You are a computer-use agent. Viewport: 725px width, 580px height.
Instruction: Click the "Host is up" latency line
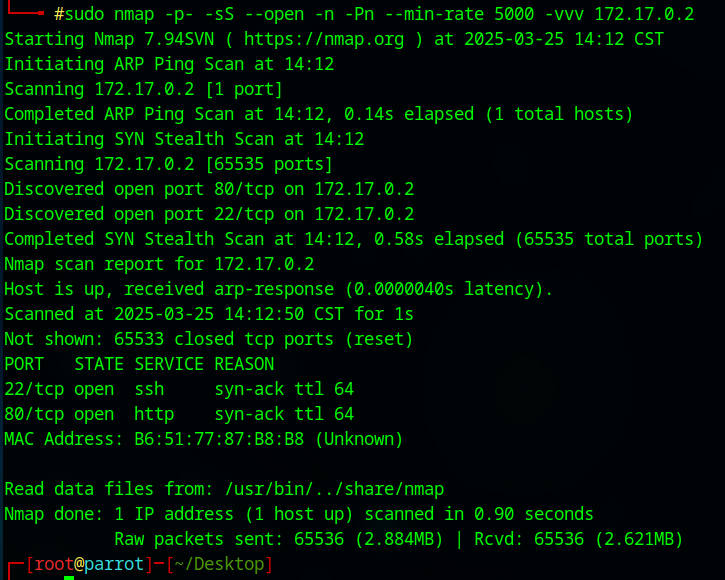point(279,289)
